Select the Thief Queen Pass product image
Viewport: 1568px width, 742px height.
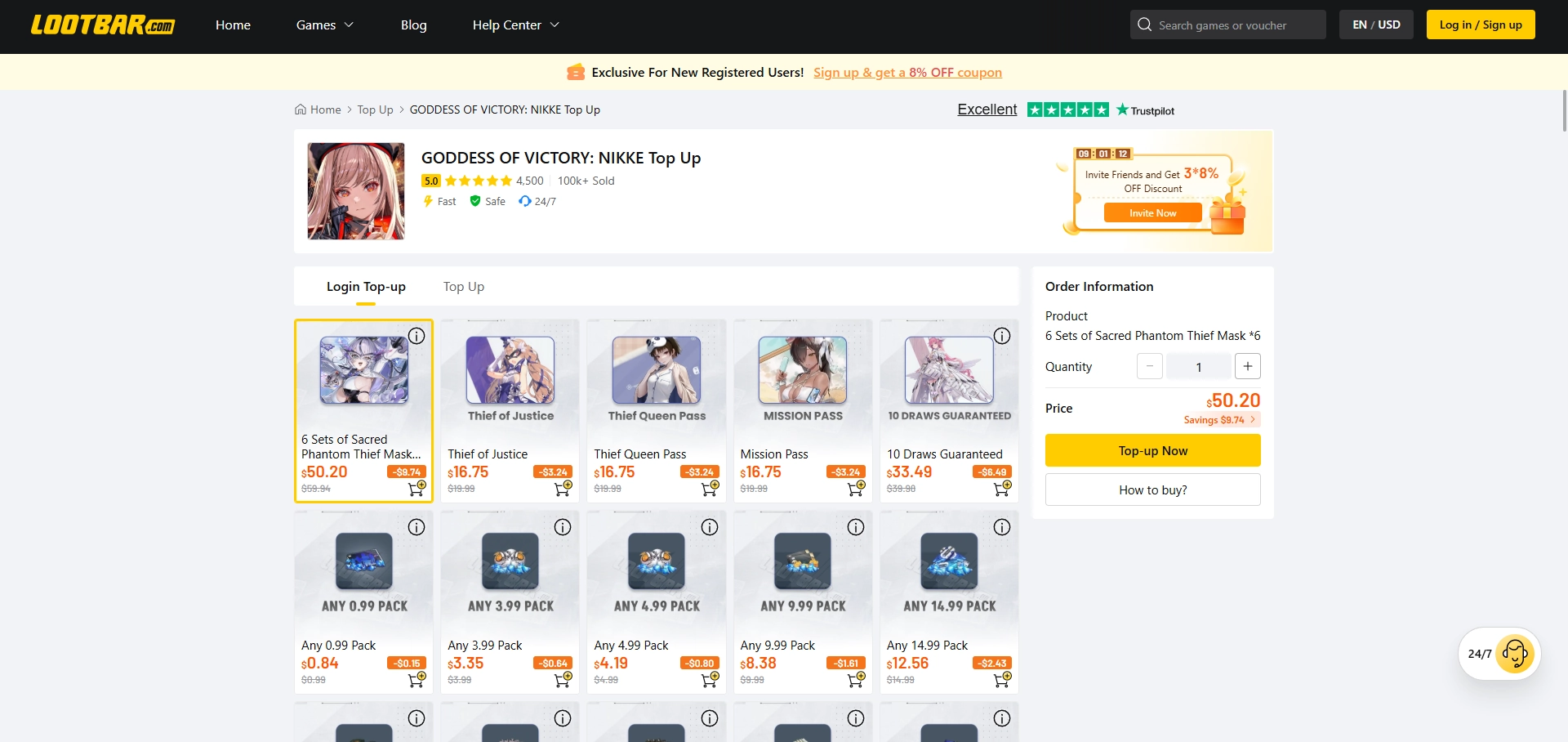(x=657, y=370)
